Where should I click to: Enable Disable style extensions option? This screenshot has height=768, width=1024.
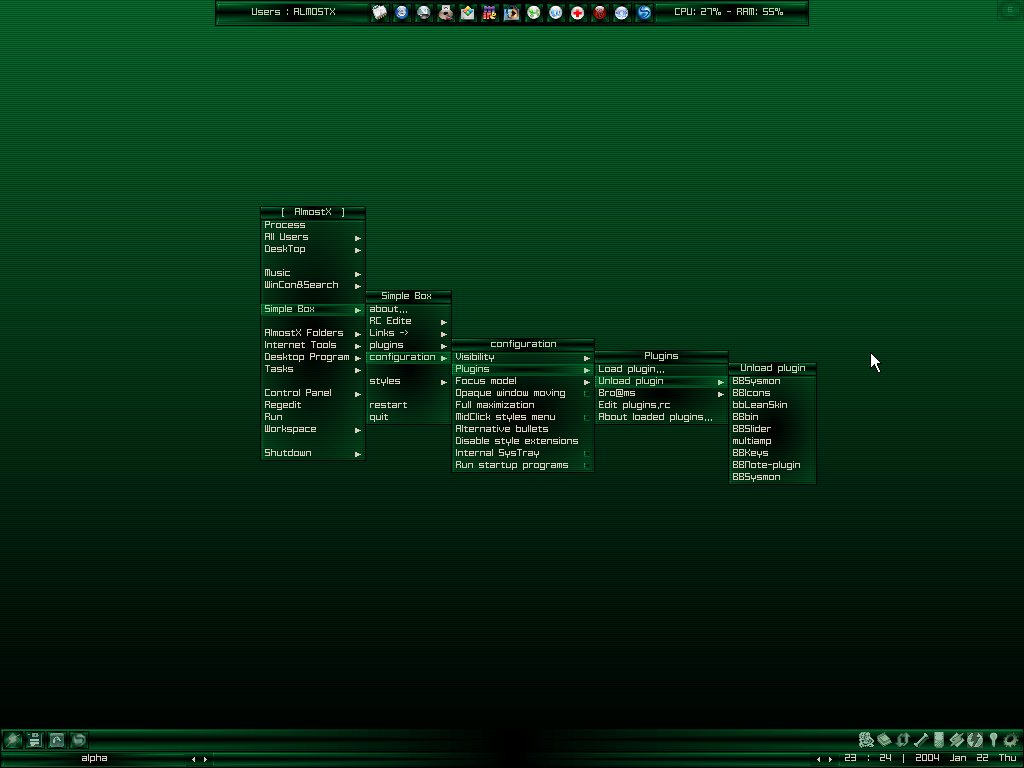(516, 441)
